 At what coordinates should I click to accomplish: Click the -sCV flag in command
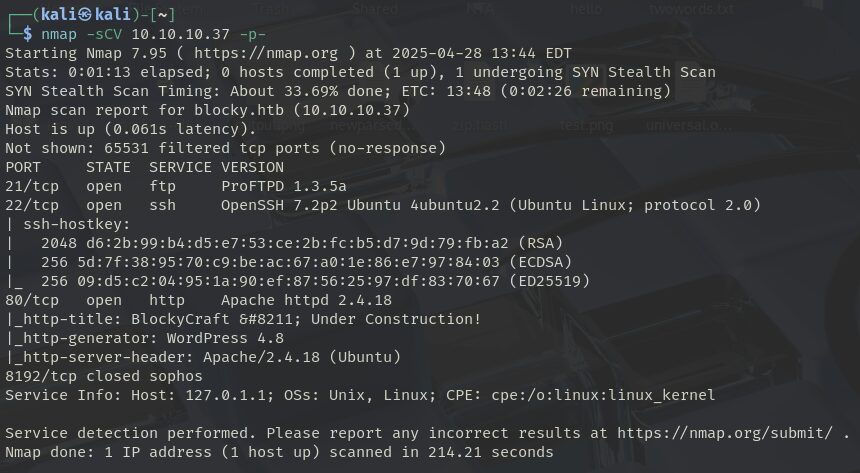pyautogui.click(x=104, y=34)
